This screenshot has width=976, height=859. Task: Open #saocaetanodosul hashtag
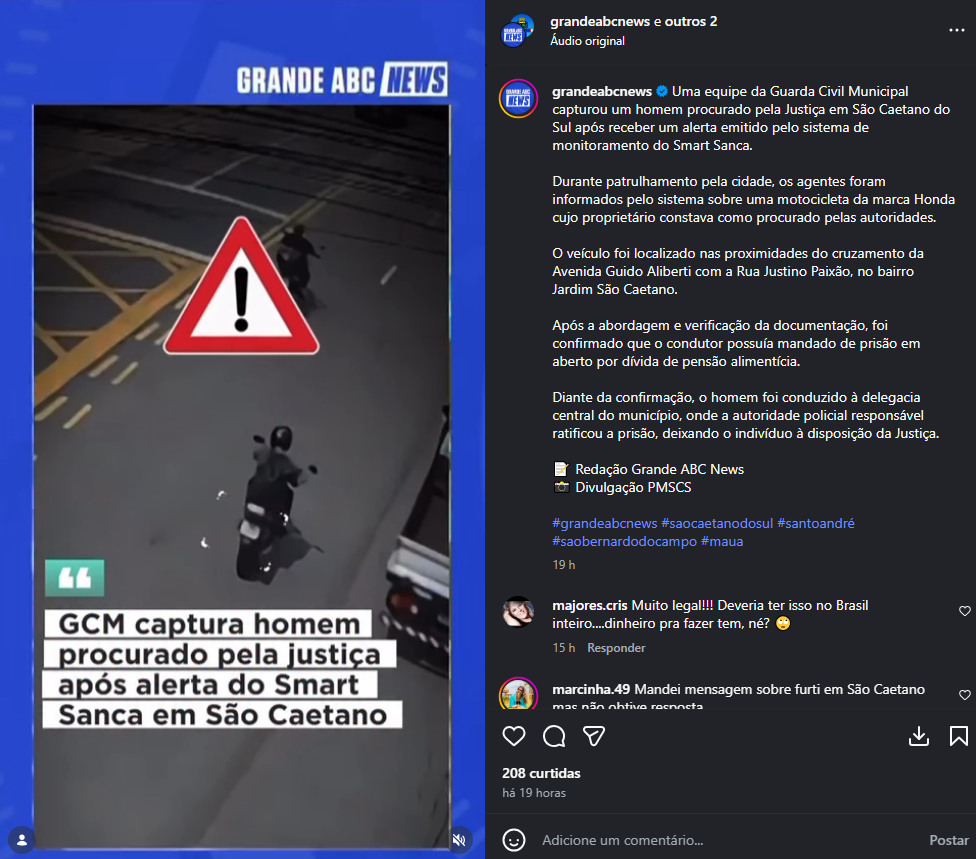pos(717,523)
